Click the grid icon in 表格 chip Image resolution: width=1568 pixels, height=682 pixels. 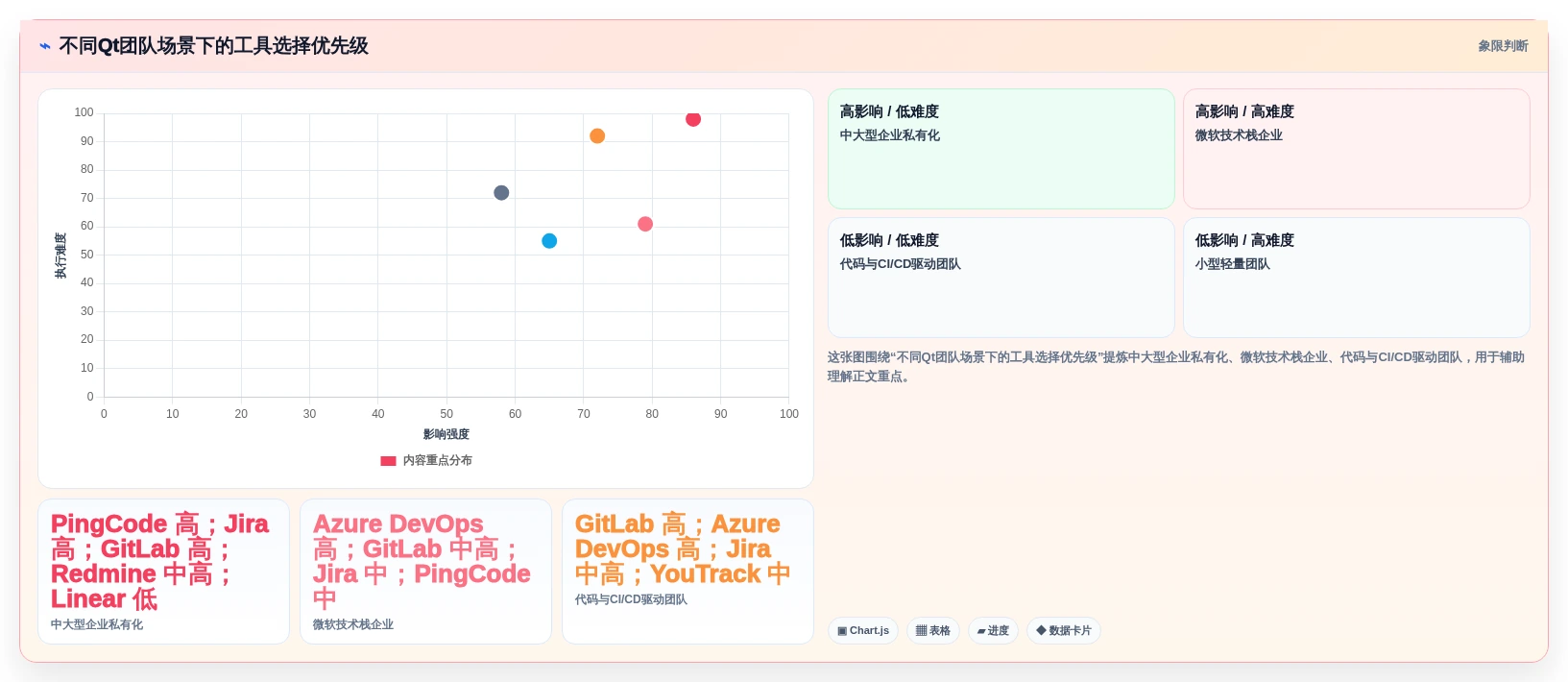(x=922, y=631)
